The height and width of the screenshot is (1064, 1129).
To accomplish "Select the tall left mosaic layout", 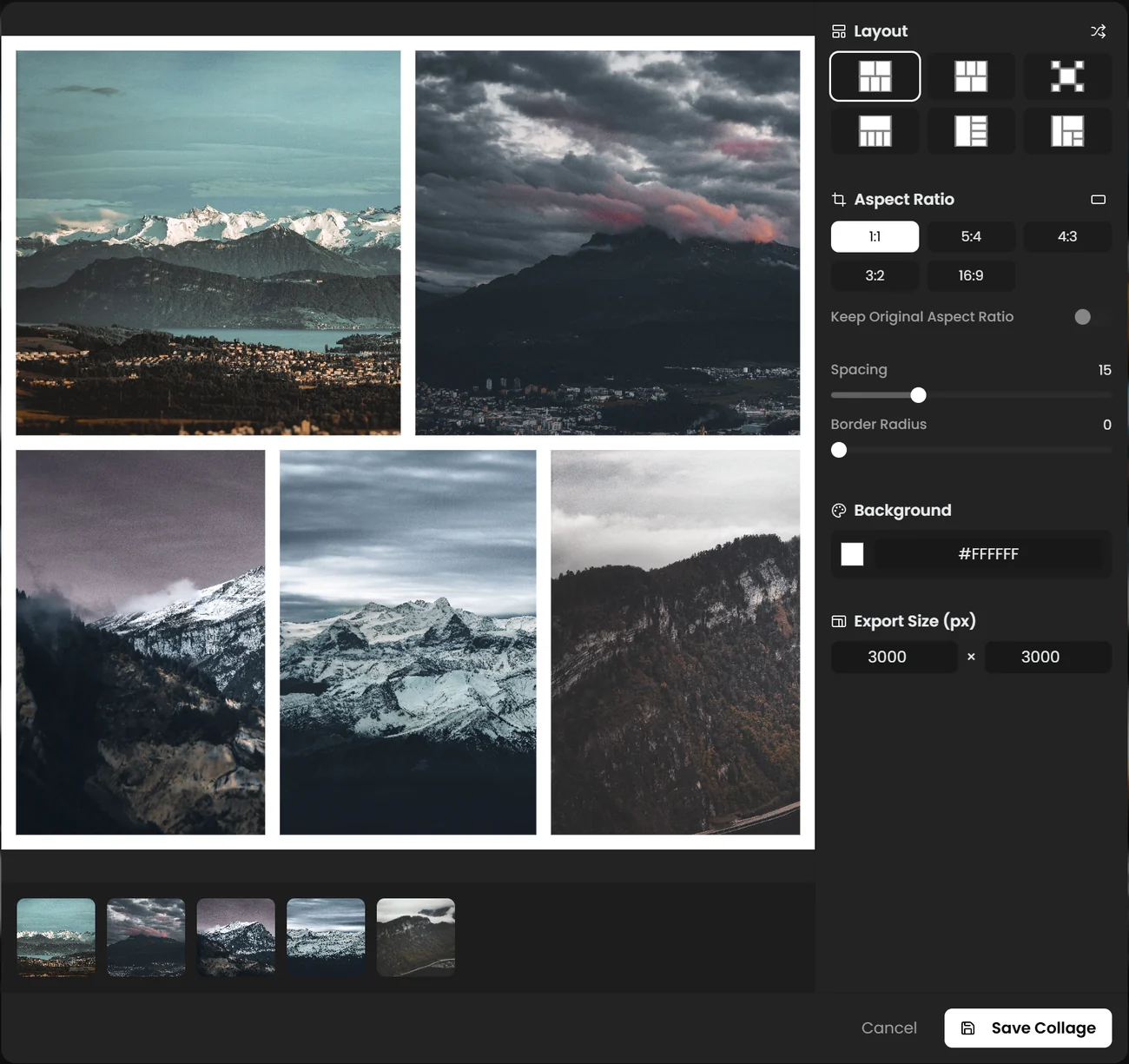I will pyautogui.click(x=1067, y=131).
